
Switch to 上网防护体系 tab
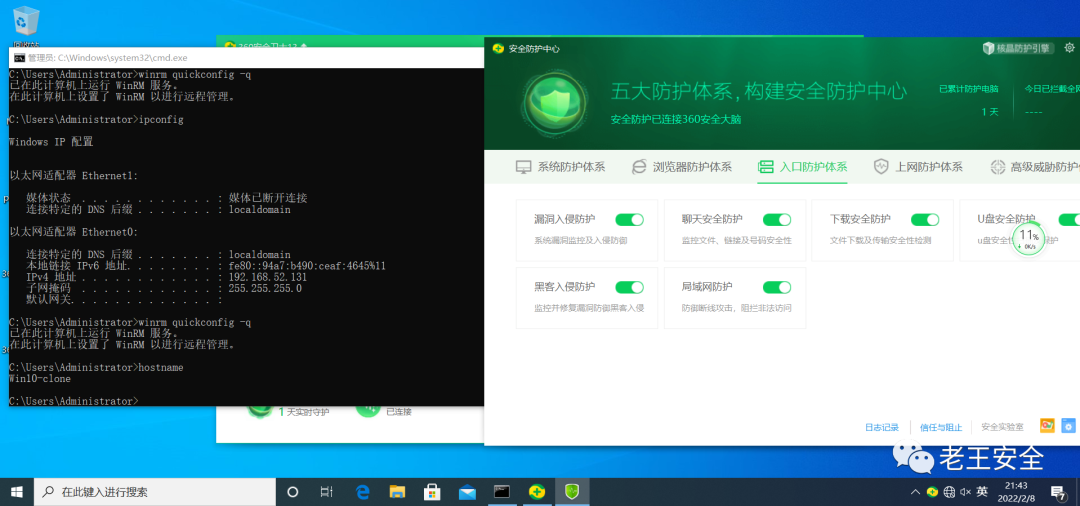(x=917, y=167)
